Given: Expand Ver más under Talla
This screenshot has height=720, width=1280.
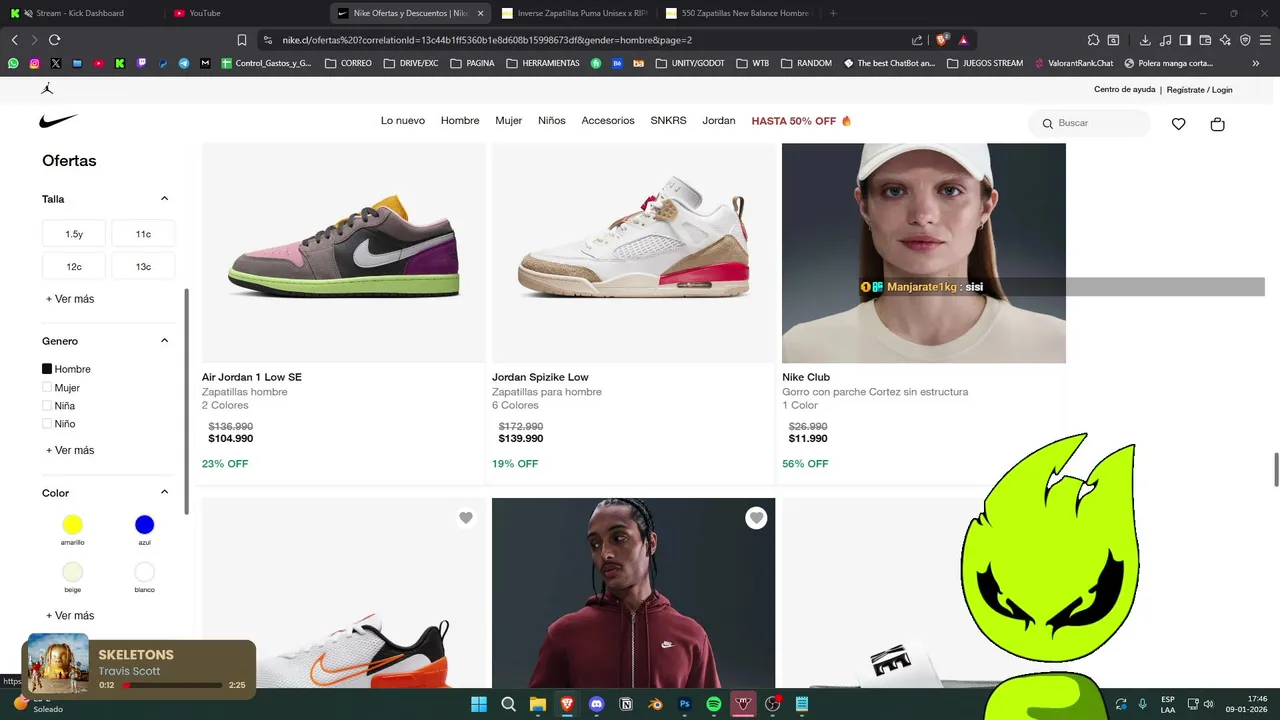Looking at the screenshot, I should point(70,299).
